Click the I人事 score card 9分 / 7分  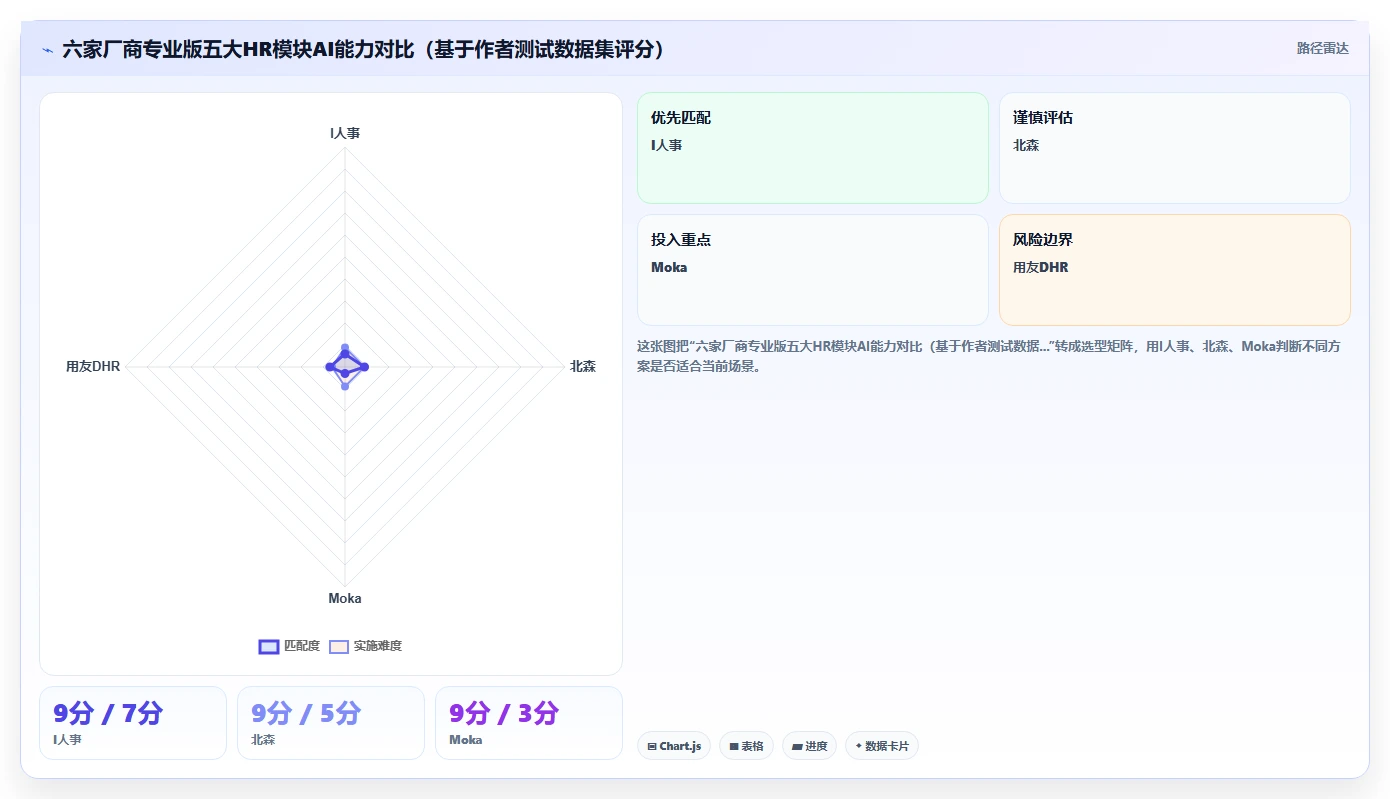(133, 723)
